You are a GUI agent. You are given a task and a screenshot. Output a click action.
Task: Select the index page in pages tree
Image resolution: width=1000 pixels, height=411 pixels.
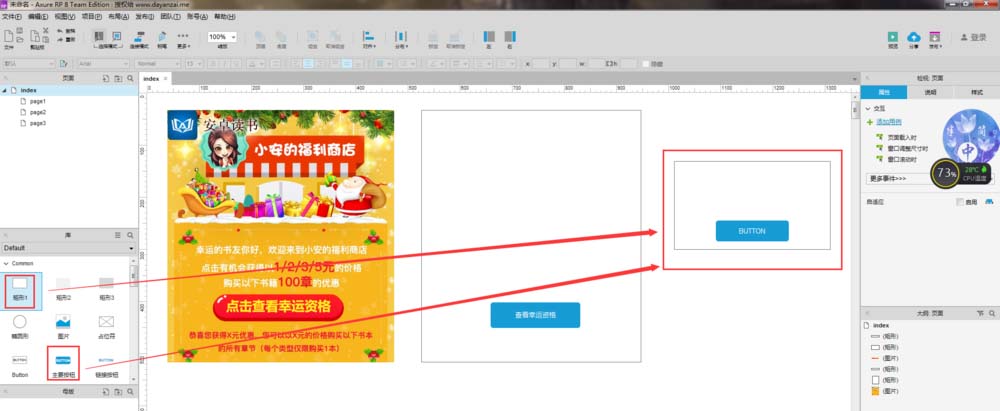[x=70, y=91]
